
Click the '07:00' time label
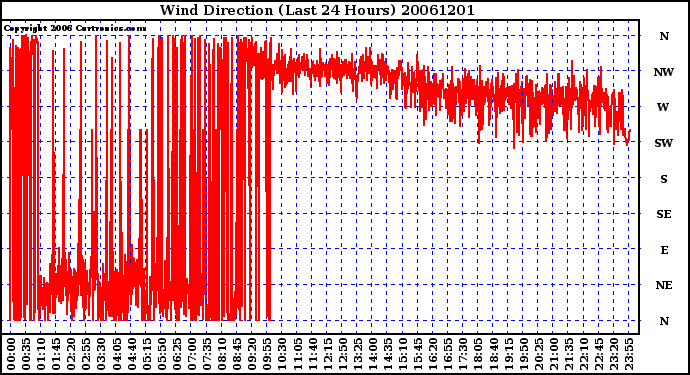[x=192, y=354]
